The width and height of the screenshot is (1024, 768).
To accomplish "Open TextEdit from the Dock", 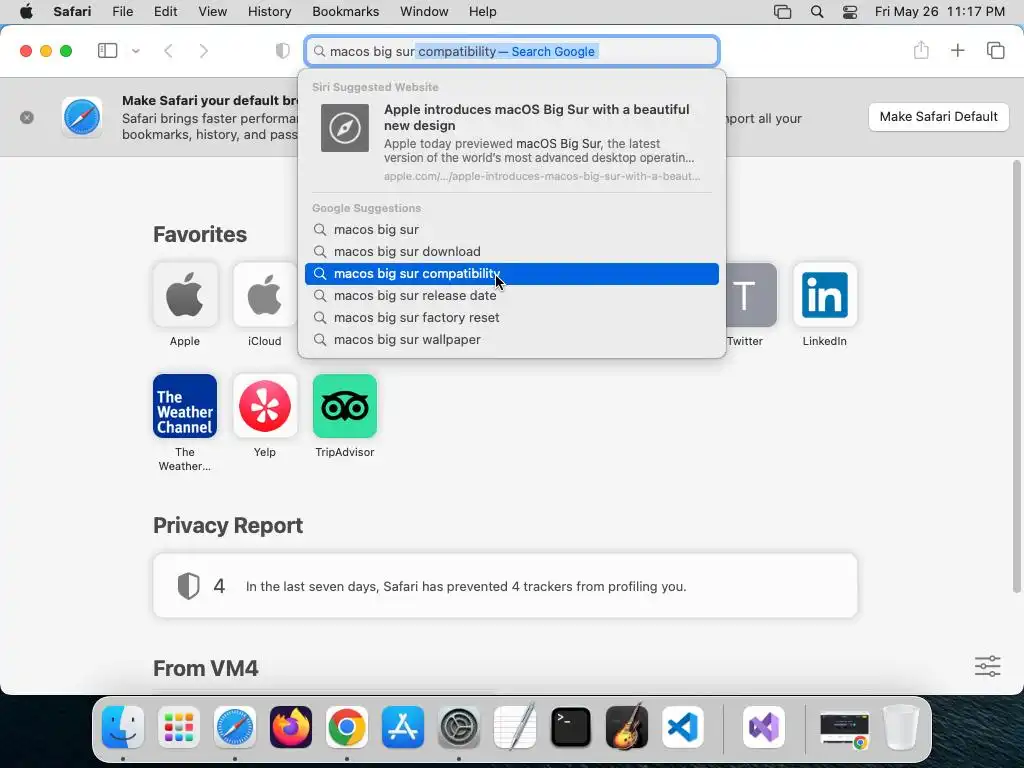I will coord(515,727).
